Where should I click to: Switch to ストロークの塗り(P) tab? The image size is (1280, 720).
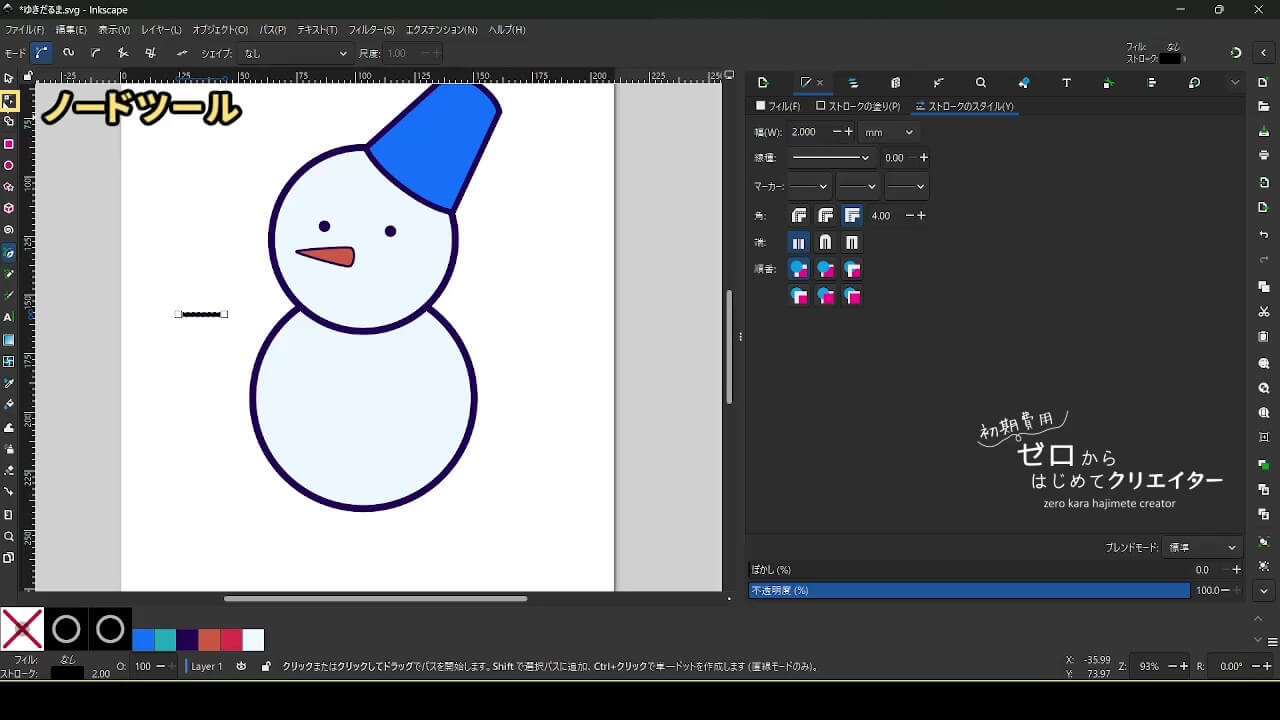[858, 106]
